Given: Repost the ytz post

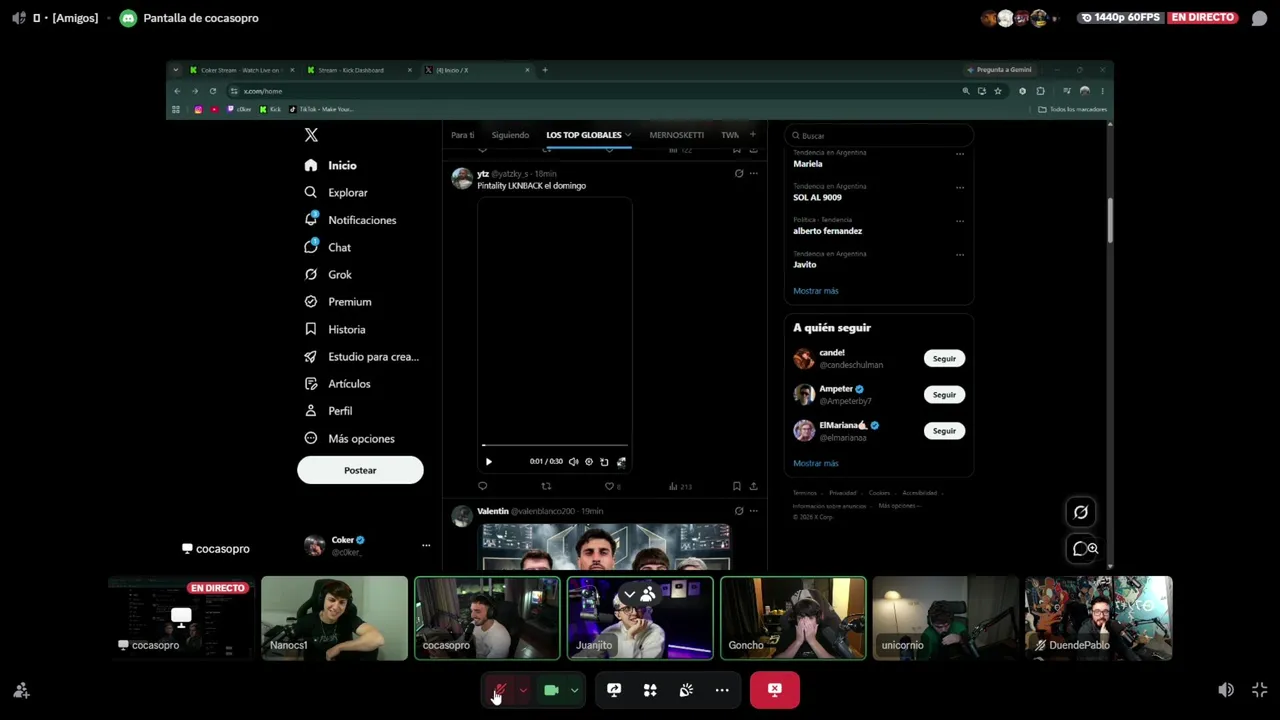Looking at the screenshot, I should pyautogui.click(x=546, y=486).
